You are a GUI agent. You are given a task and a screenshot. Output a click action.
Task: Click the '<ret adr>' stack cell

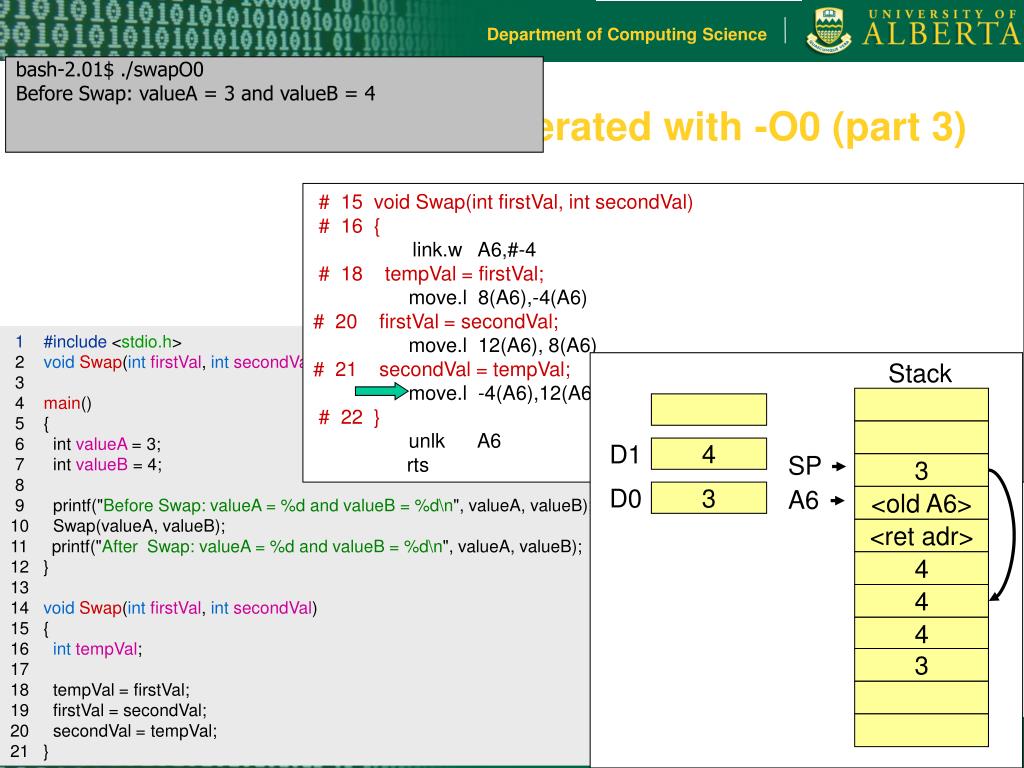click(x=921, y=536)
